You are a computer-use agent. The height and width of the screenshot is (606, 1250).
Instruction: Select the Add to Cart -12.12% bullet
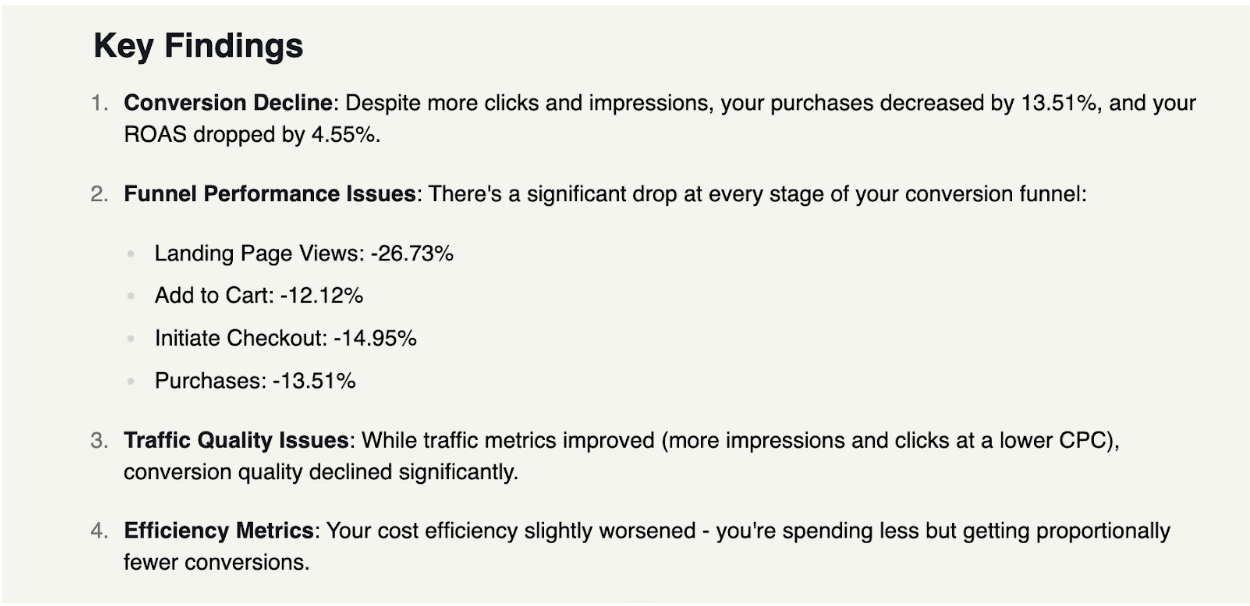259,296
